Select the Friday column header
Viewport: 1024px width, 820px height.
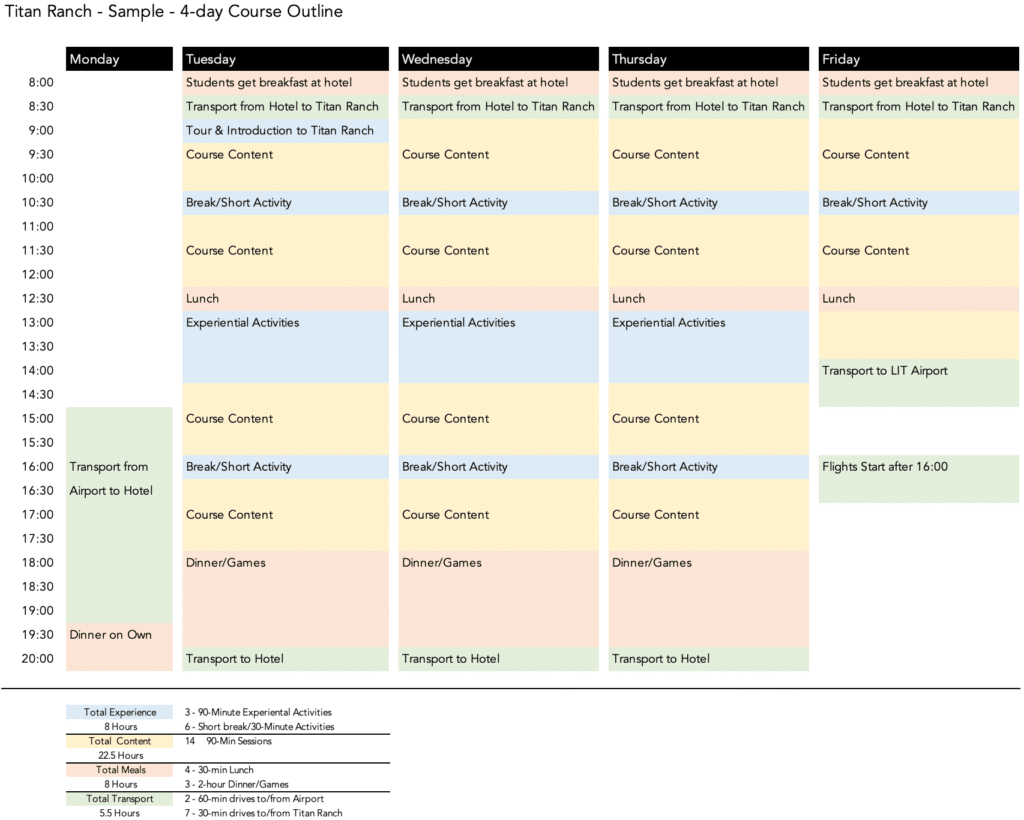[919, 59]
